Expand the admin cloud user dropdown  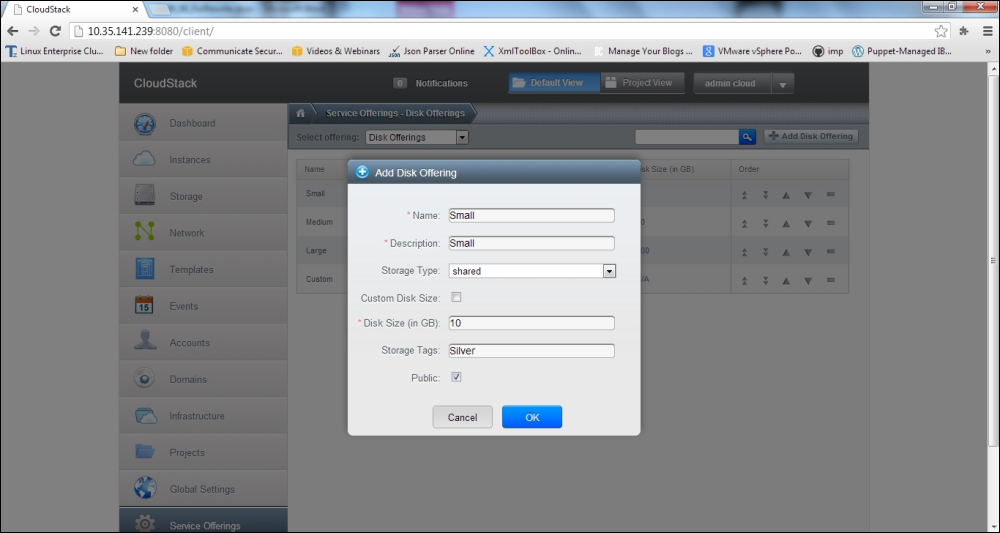[x=782, y=84]
